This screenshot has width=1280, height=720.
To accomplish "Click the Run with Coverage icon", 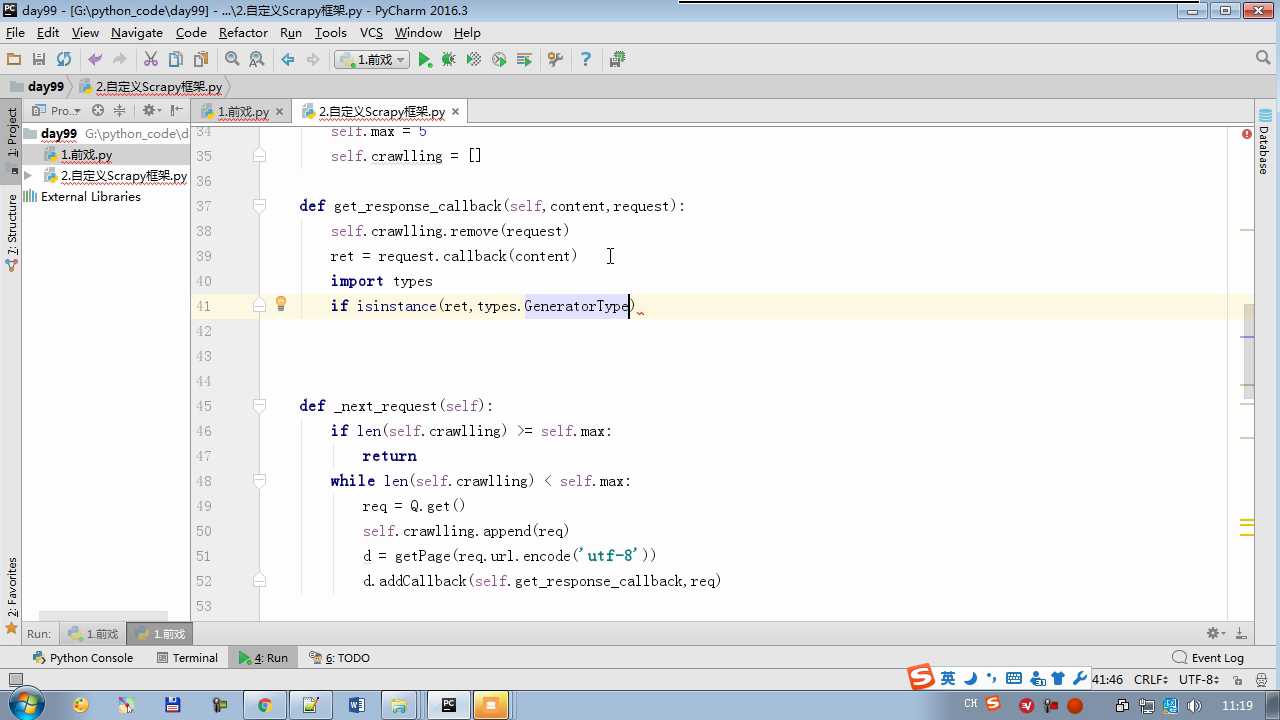I will [474, 60].
